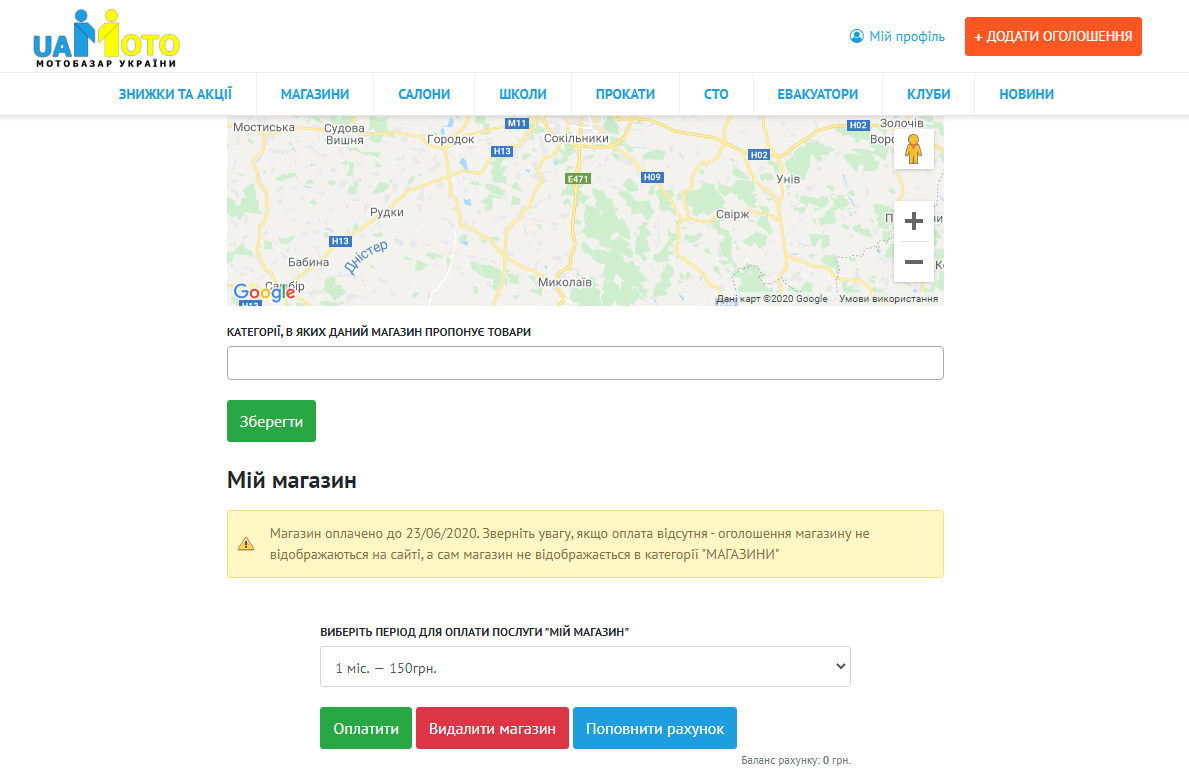Click the Мостиська label on map
Screen dimensions: 1189x773
coord(264,127)
